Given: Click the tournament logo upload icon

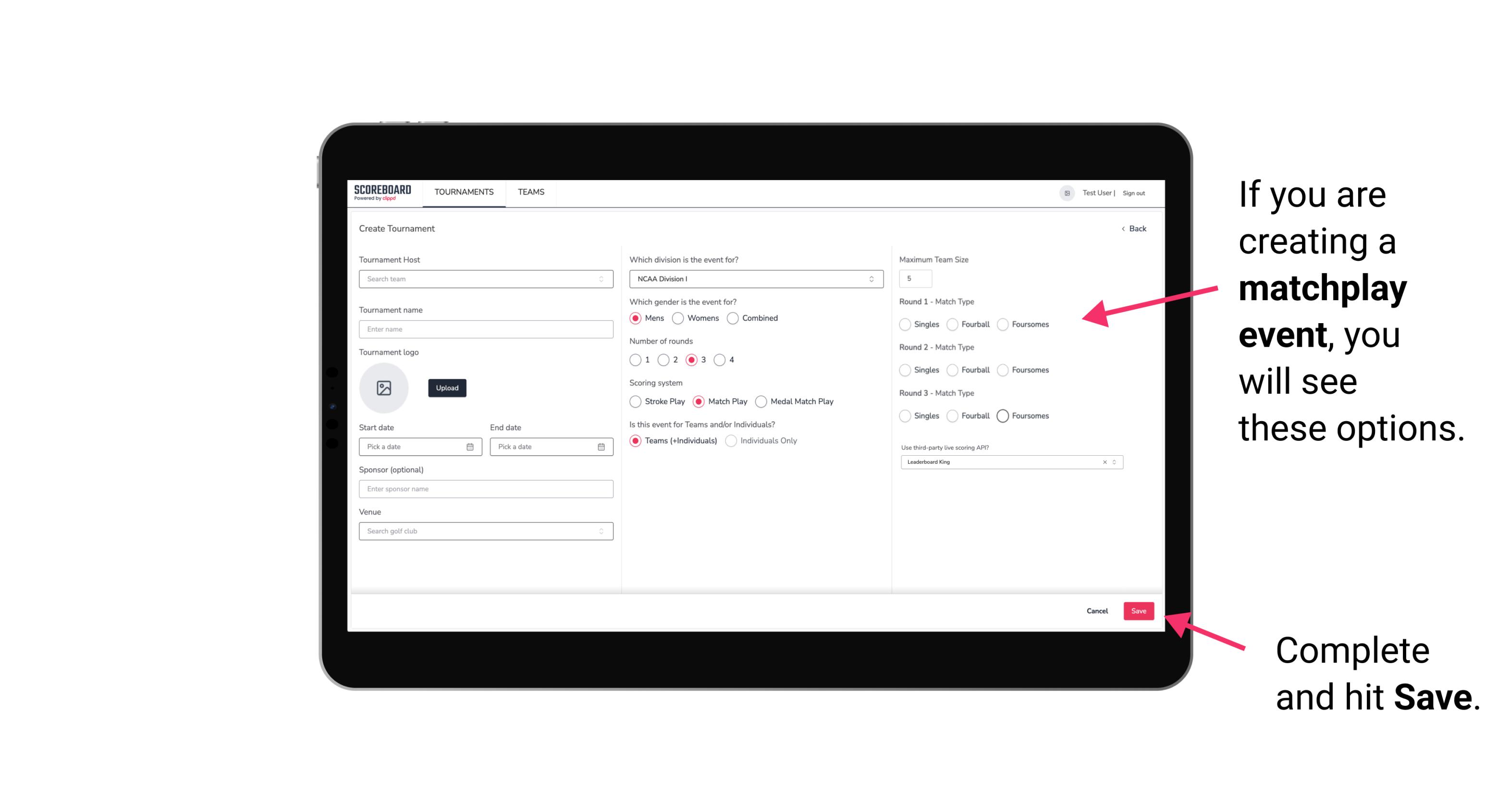Looking at the screenshot, I should point(384,388).
